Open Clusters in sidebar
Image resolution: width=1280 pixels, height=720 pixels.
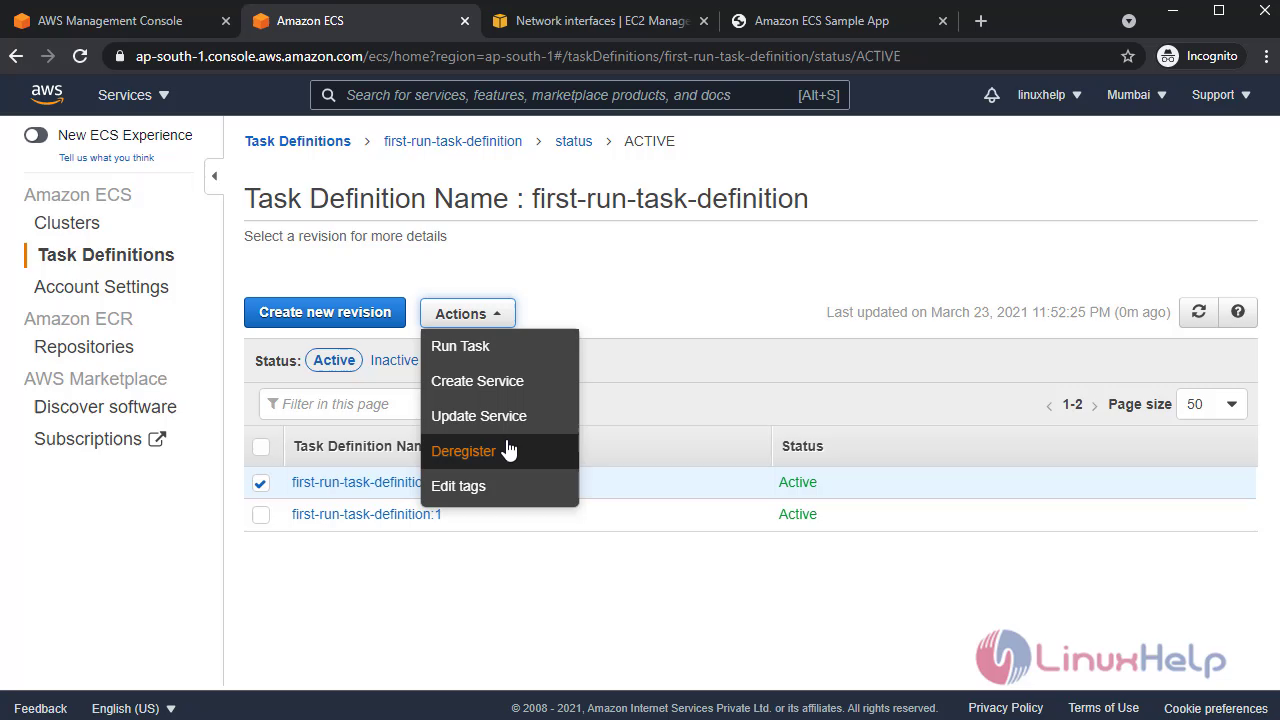[x=67, y=223]
